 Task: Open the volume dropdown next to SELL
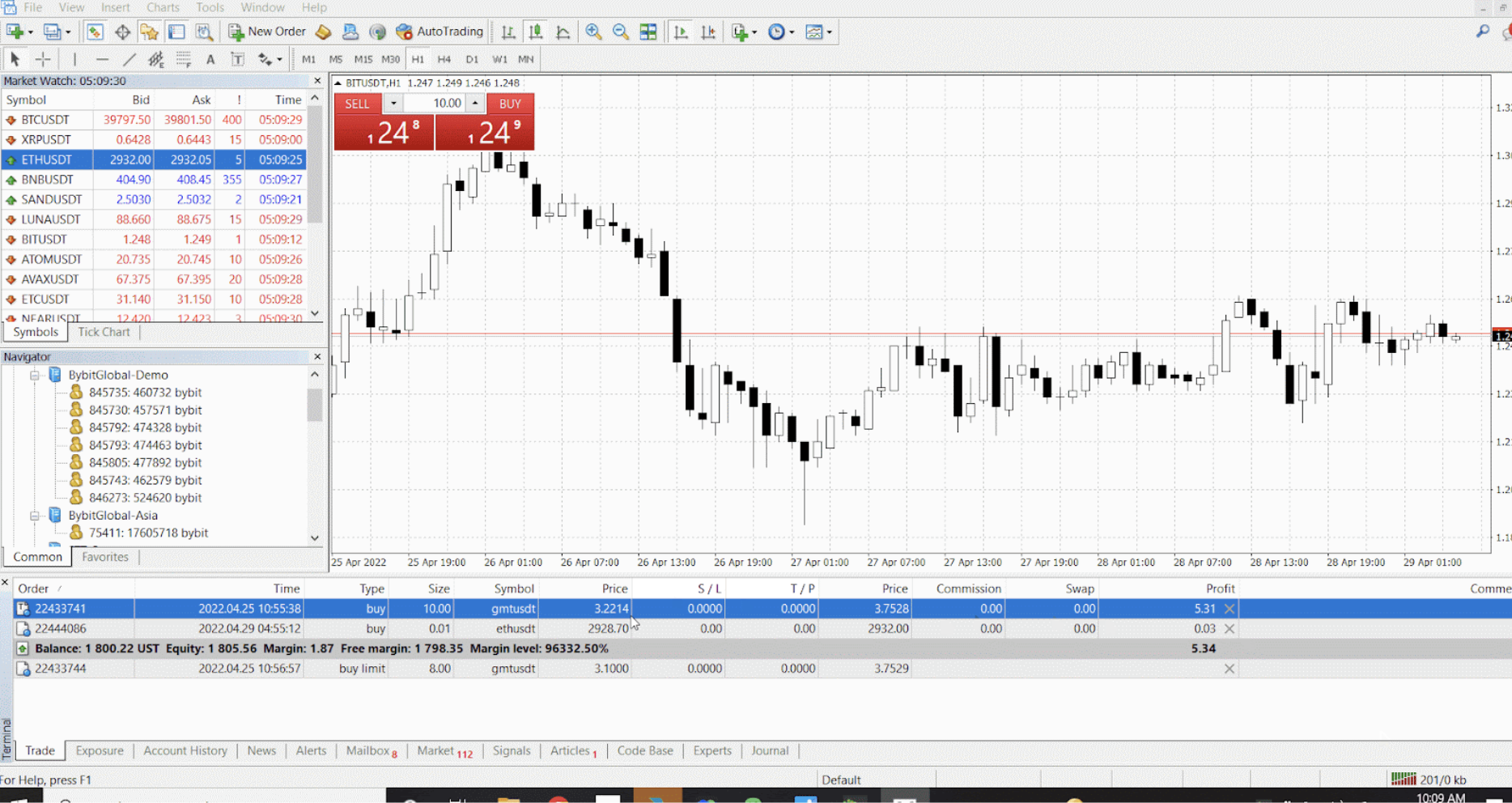pyautogui.click(x=393, y=103)
